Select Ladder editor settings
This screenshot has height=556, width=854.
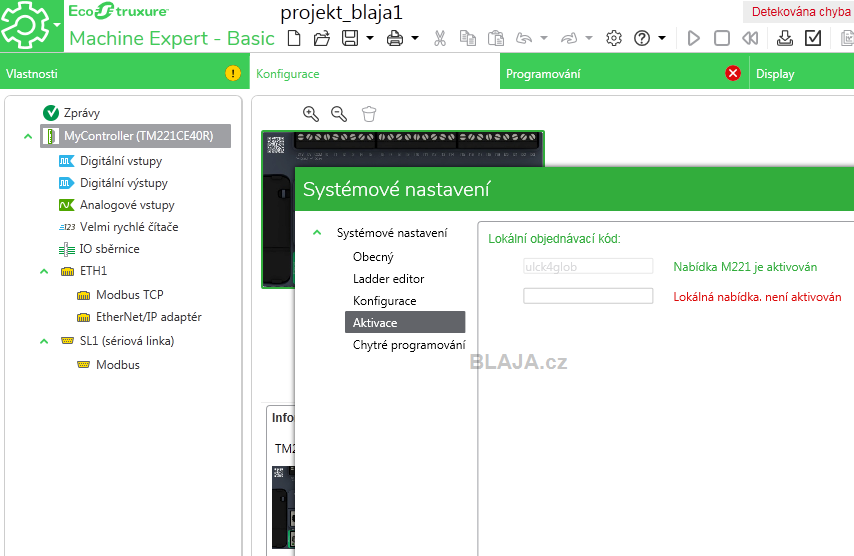(x=388, y=279)
